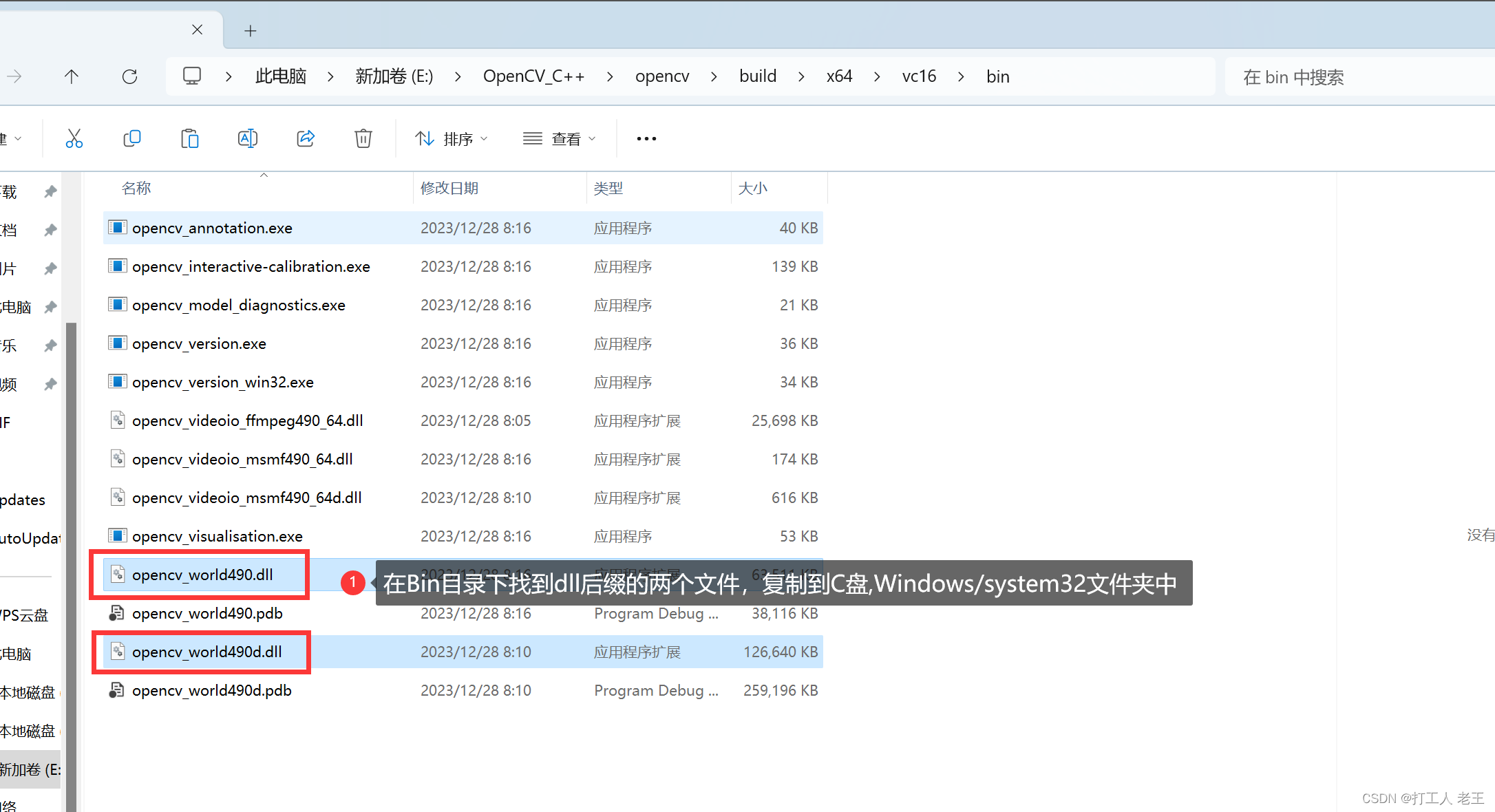
Task: Navigate to build breadcrumb folder
Action: tap(758, 76)
